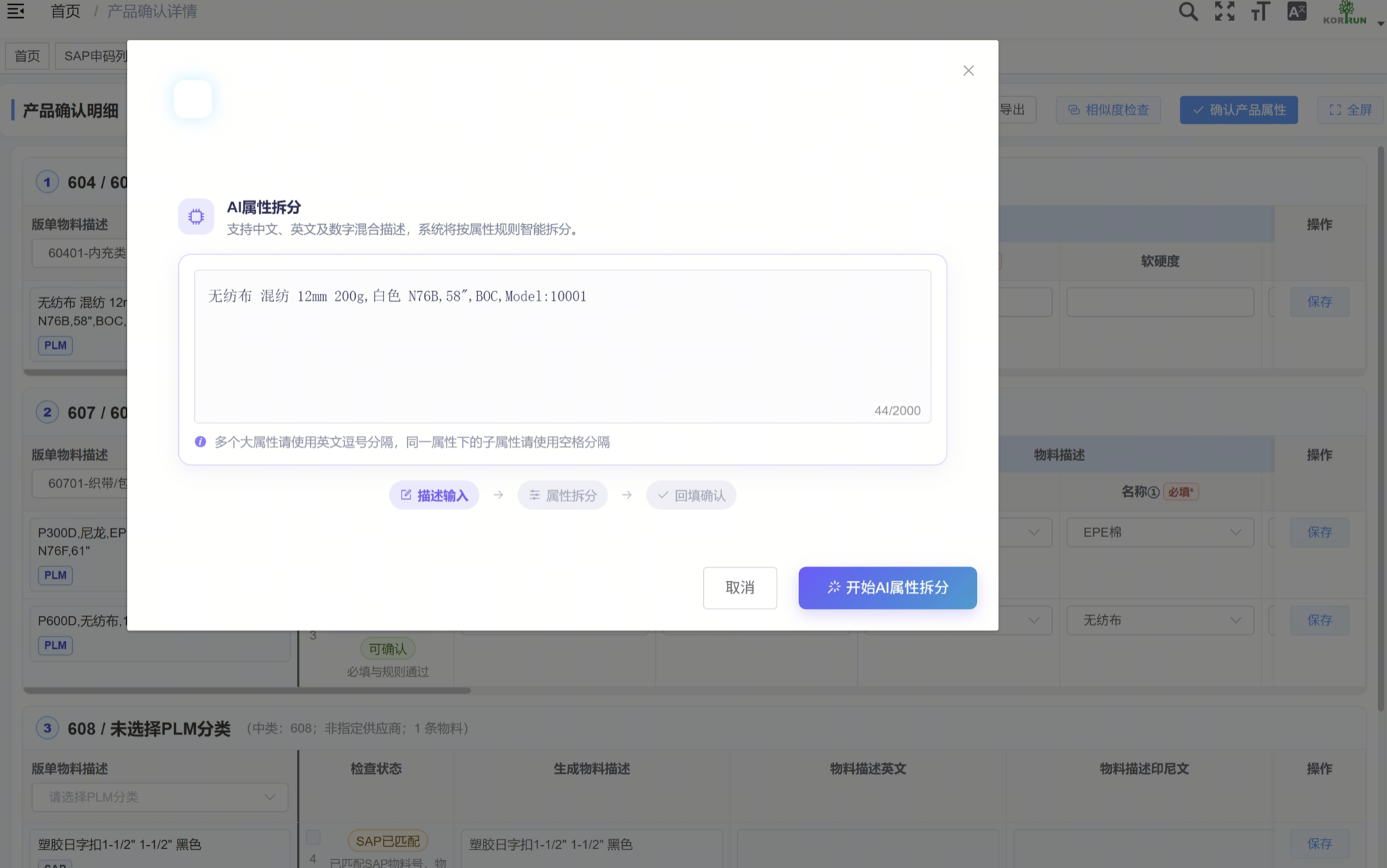Viewport: 1387px width, 868px height.
Task: Click the 必填 tag next to 名称
Action: click(1181, 492)
